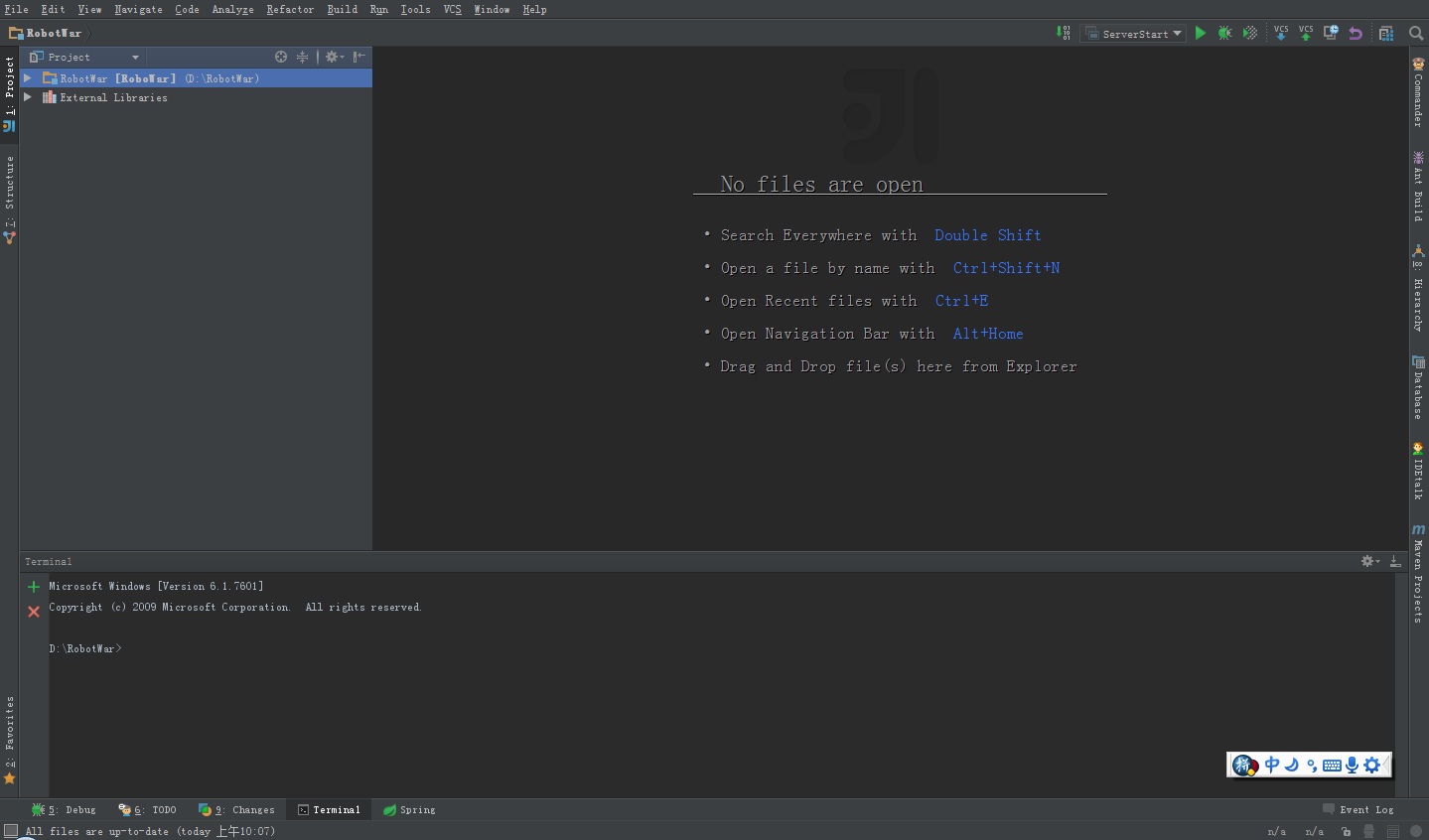The width and height of the screenshot is (1429, 840).
Task: Open the ServerStart run configuration dropdown
Action: click(x=1134, y=34)
